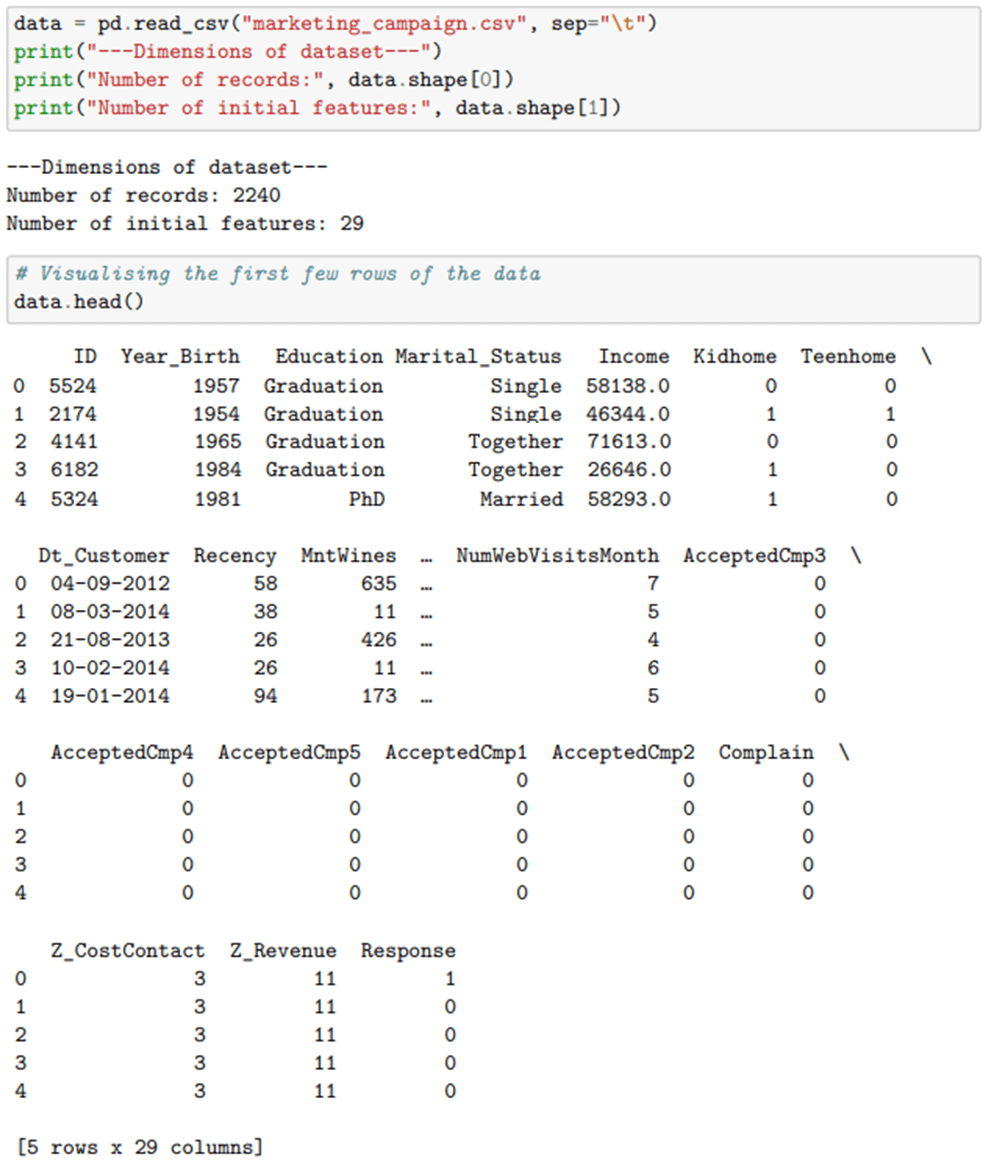
Task: Select MntWines value 426
Action: click(379, 641)
